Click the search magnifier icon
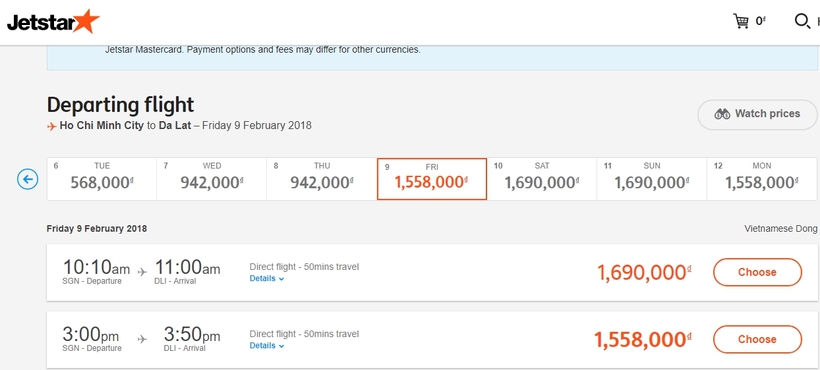 click(x=802, y=21)
